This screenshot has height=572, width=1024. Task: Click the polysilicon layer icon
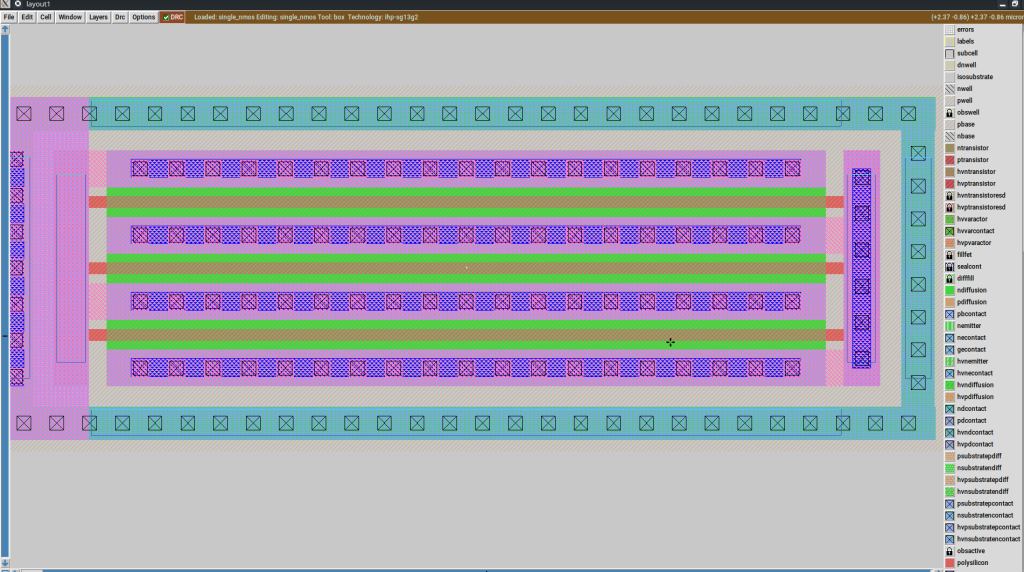(950, 563)
